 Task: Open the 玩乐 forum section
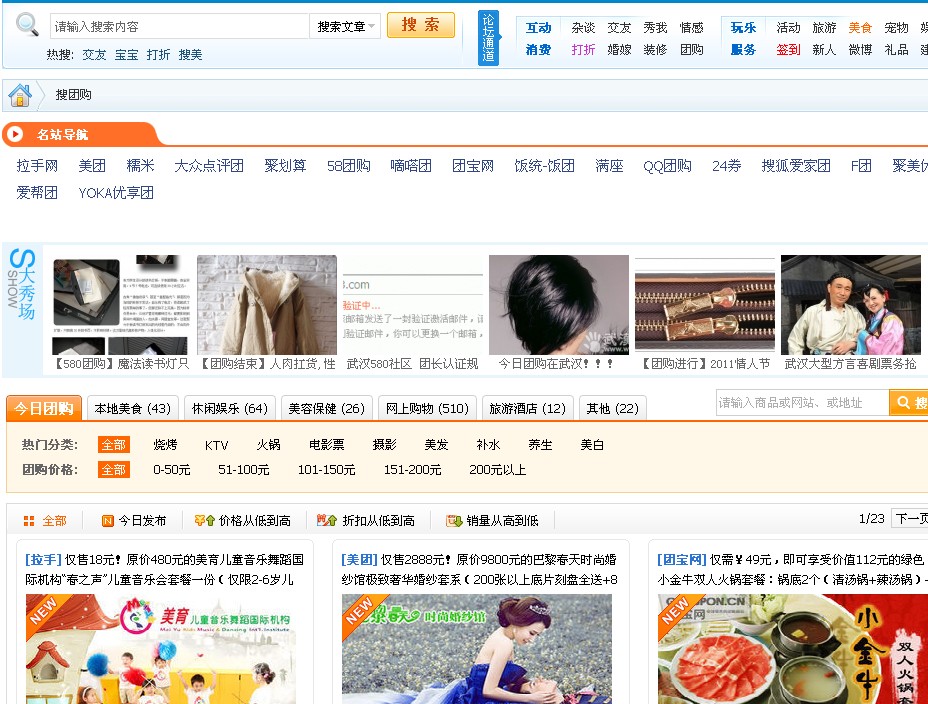[743, 28]
